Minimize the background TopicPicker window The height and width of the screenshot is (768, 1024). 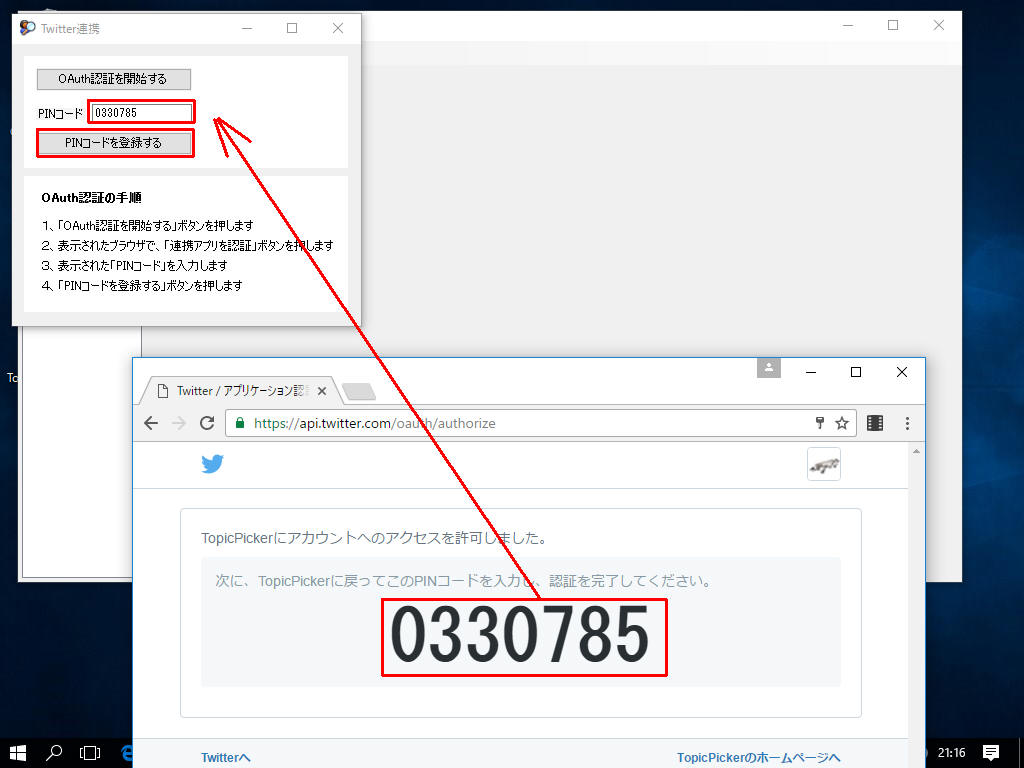coord(848,25)
